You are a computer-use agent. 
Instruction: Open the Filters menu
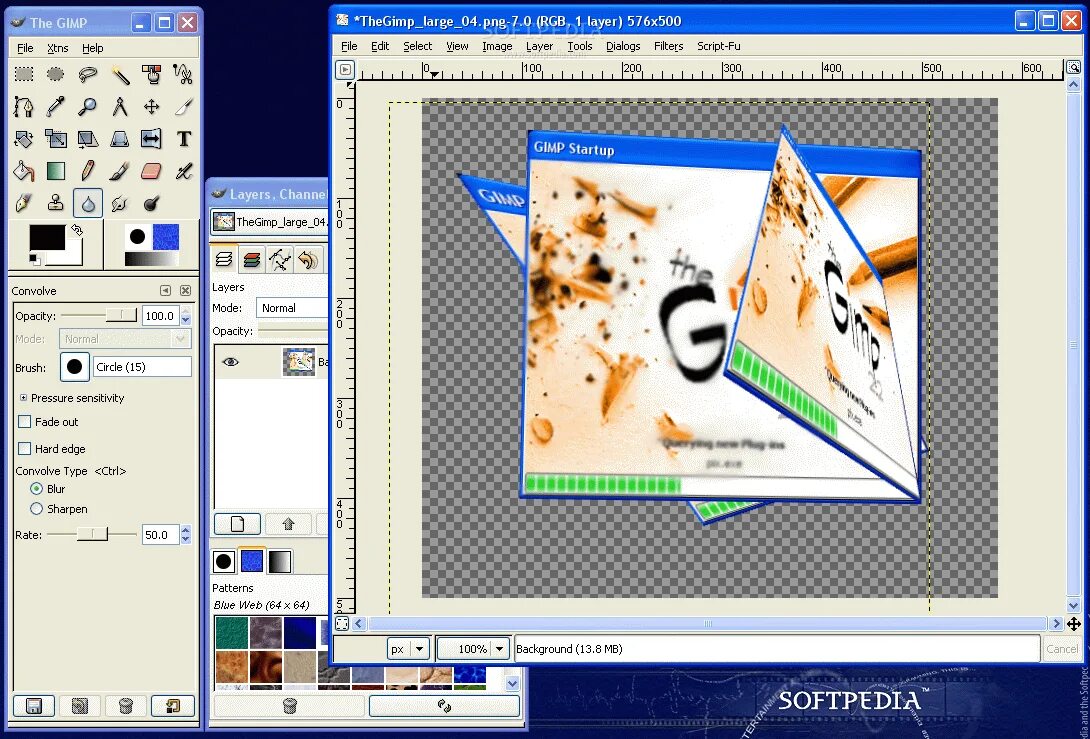668,46
